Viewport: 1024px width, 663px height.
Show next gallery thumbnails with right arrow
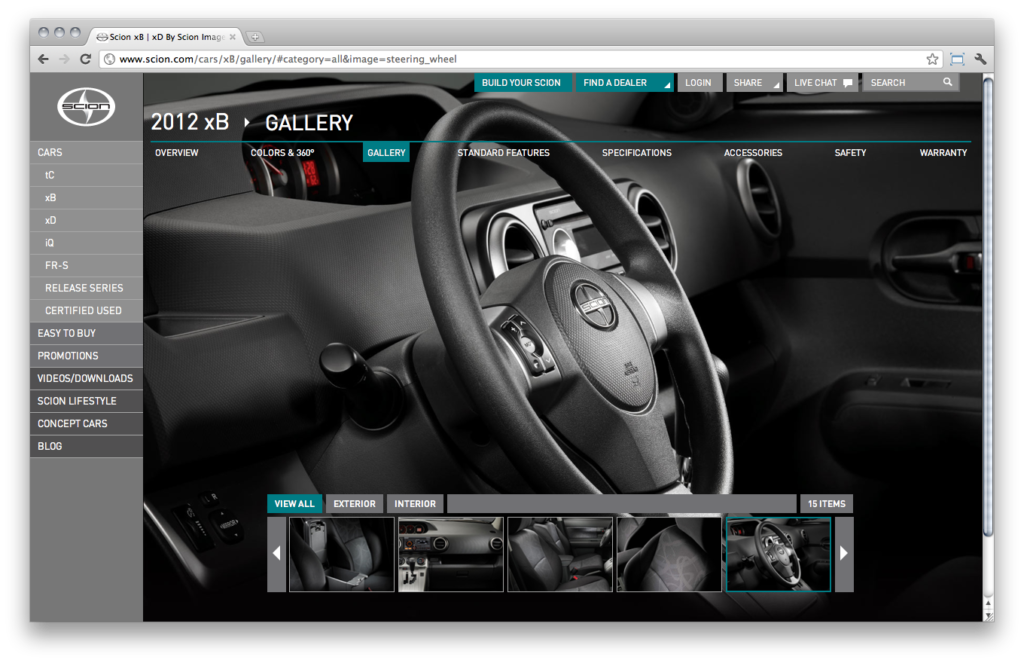pos(844,554)
